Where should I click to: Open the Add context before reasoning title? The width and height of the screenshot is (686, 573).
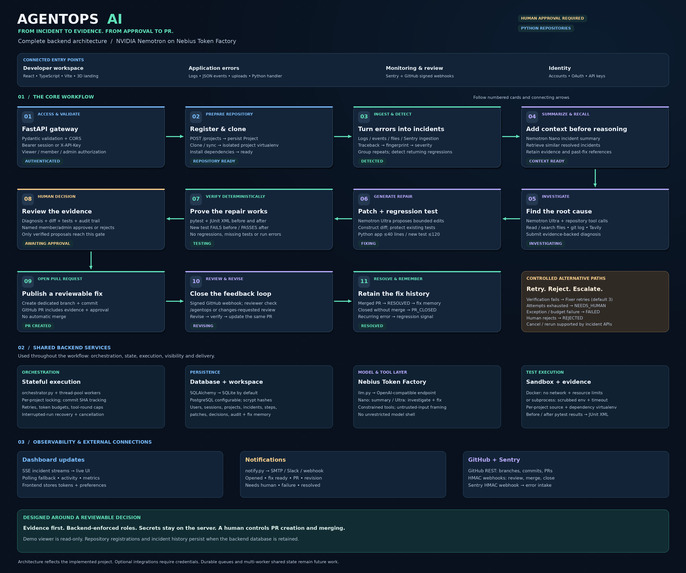click(x=576, y=129)
